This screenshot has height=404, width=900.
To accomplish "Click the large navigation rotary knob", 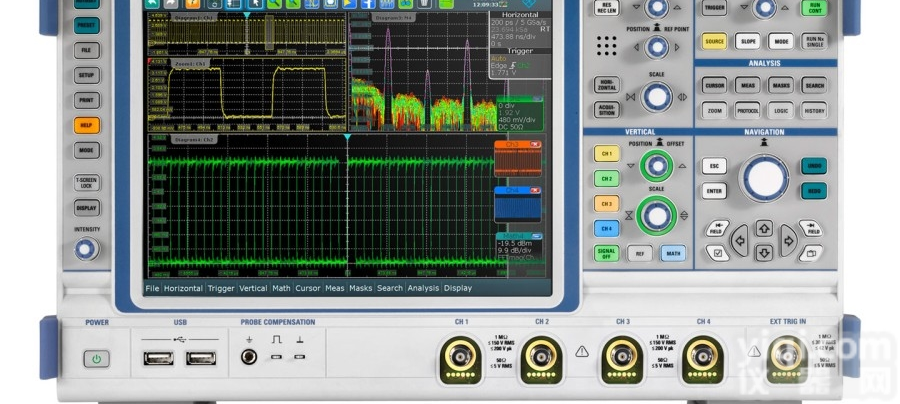I will (764, 178).
